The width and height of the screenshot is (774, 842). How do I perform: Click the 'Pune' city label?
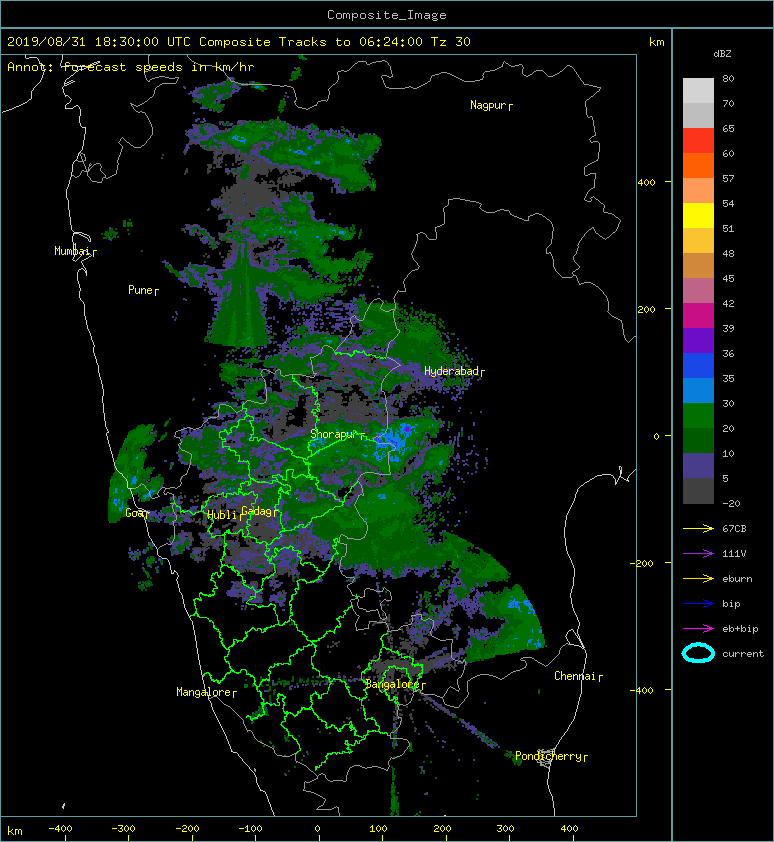(143, 291)
